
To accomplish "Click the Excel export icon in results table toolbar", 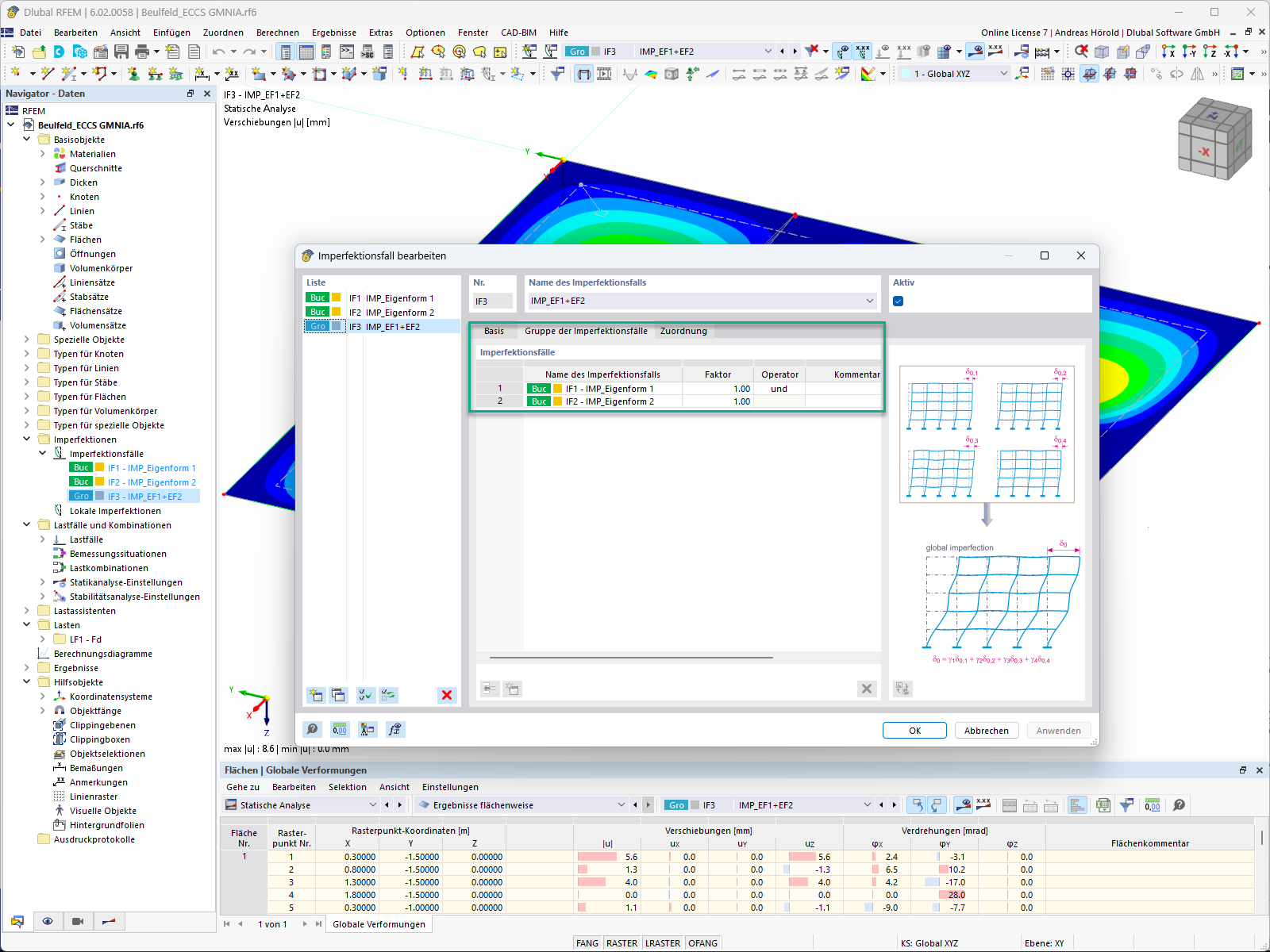I will coord(1103,805).
